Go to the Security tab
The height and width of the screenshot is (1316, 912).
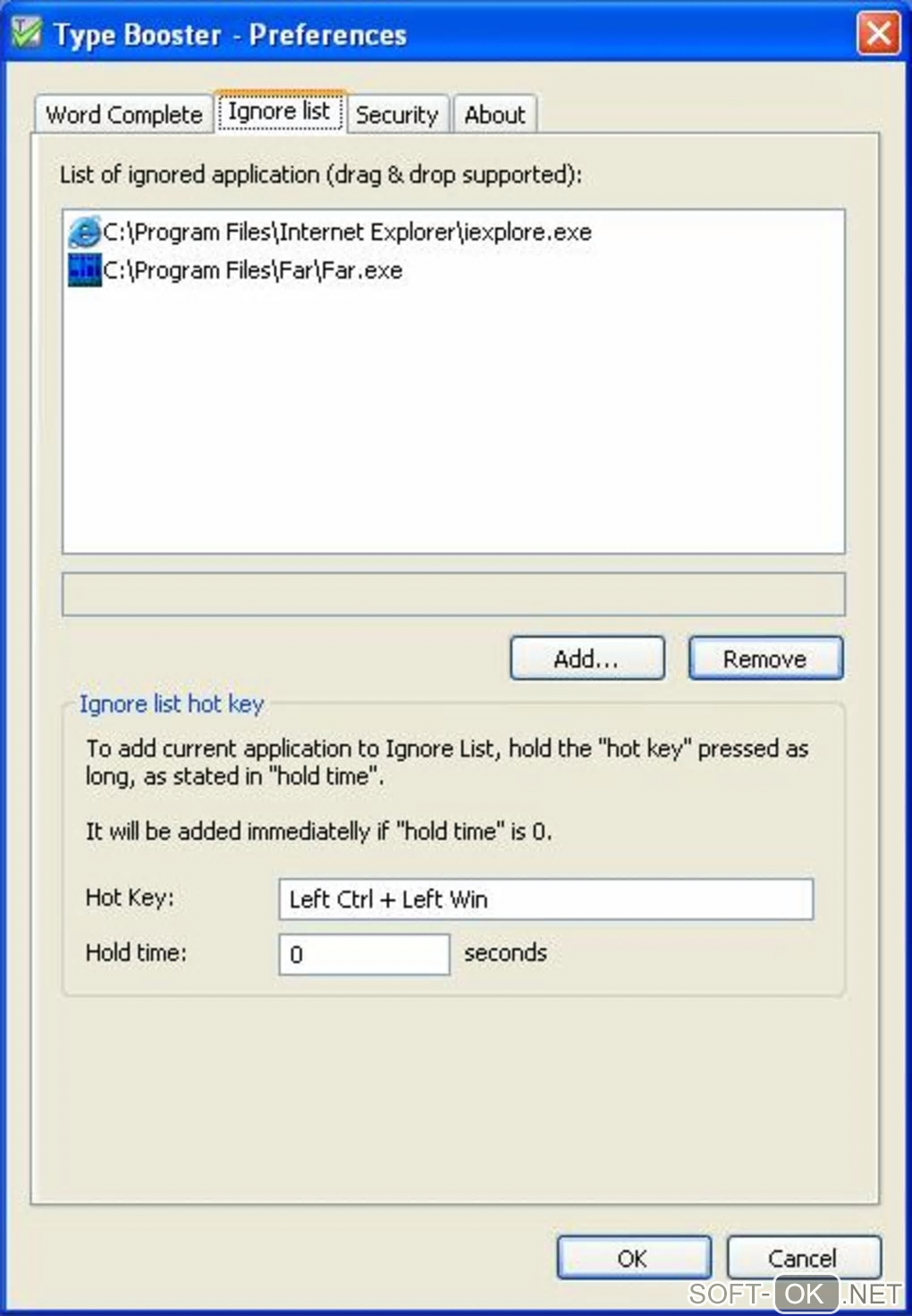pyautogui.click(x=397, y=114)
